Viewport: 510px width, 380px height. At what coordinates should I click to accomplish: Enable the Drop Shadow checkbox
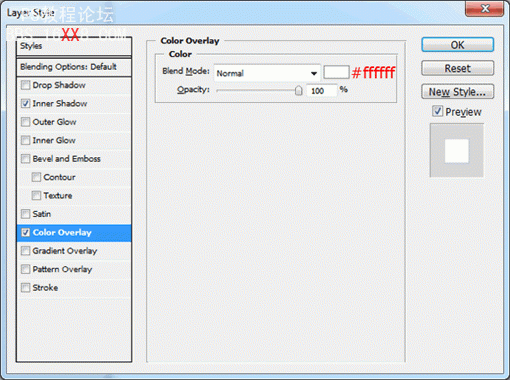(x=25, y=85)
